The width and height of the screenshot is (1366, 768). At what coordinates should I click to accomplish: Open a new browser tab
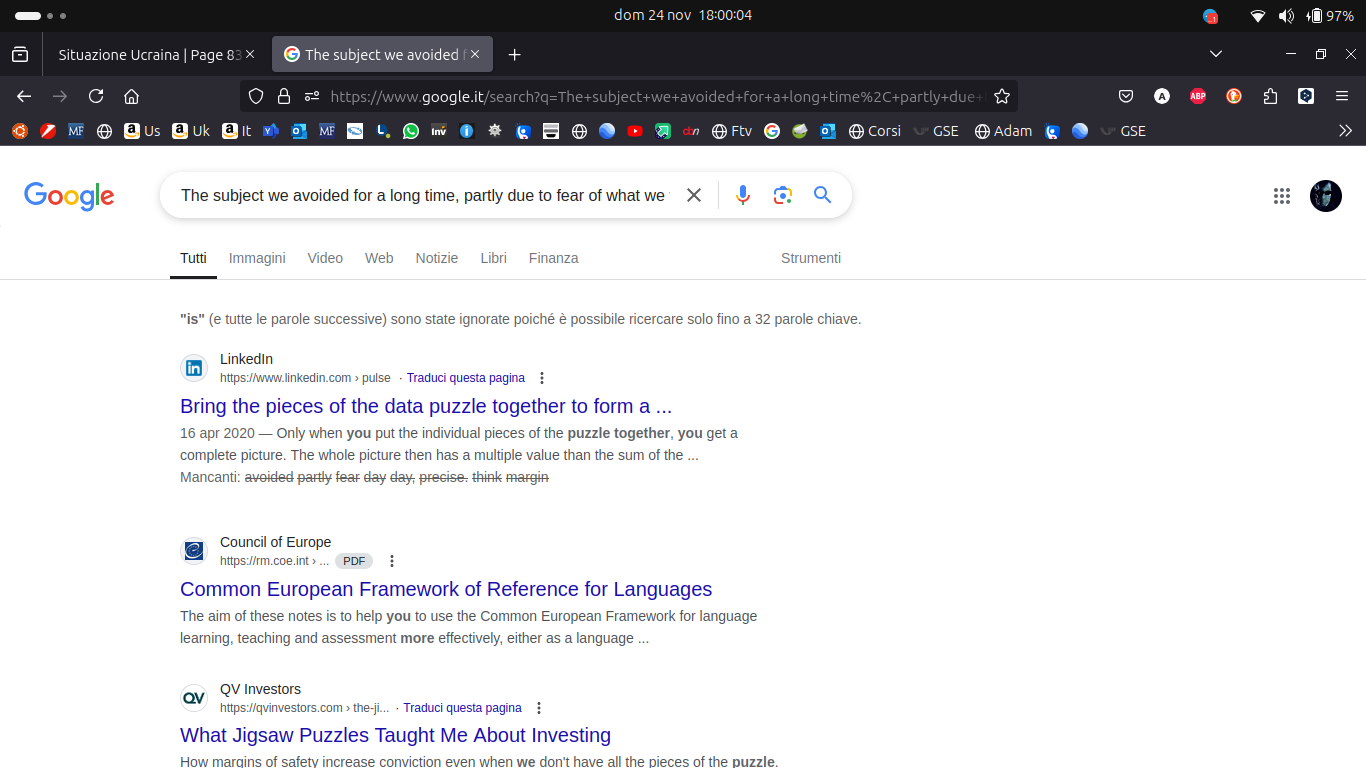(514, 55)
